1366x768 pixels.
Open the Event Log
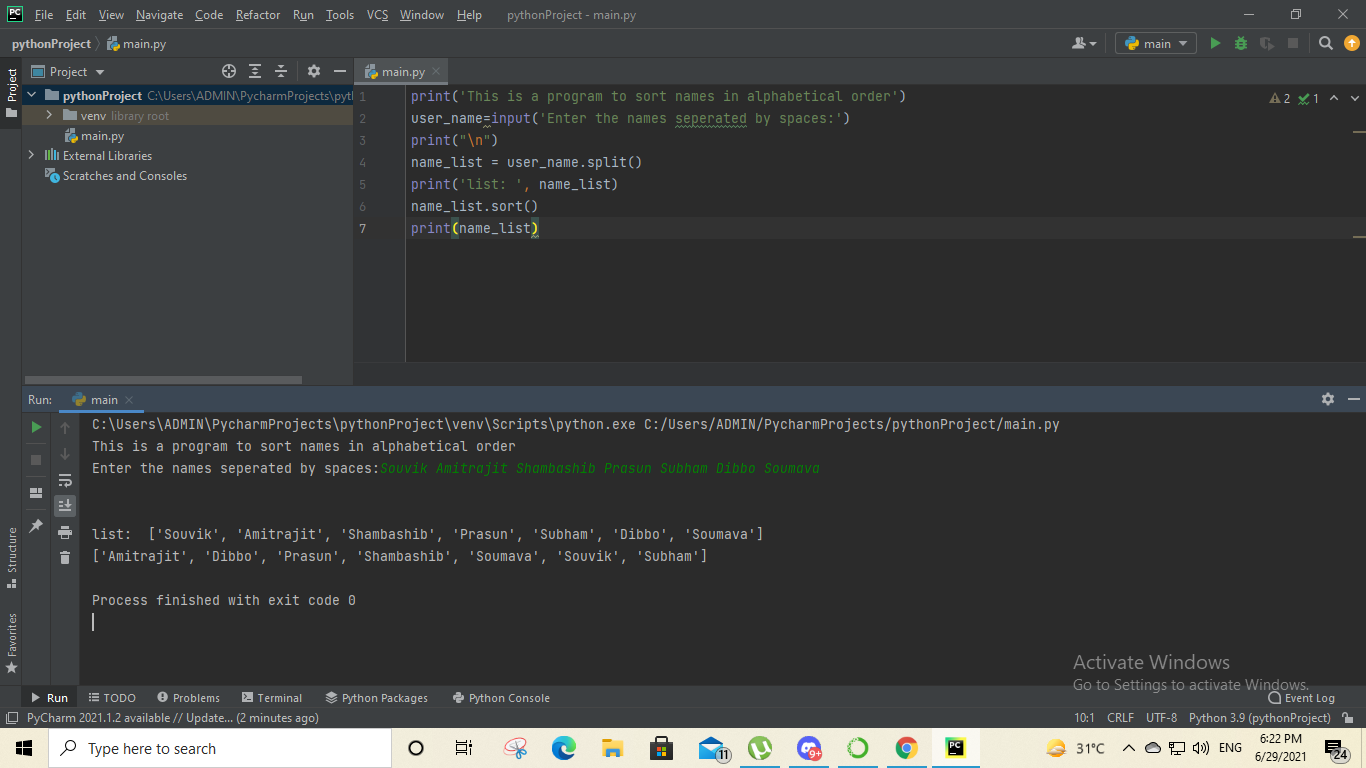1301,698
